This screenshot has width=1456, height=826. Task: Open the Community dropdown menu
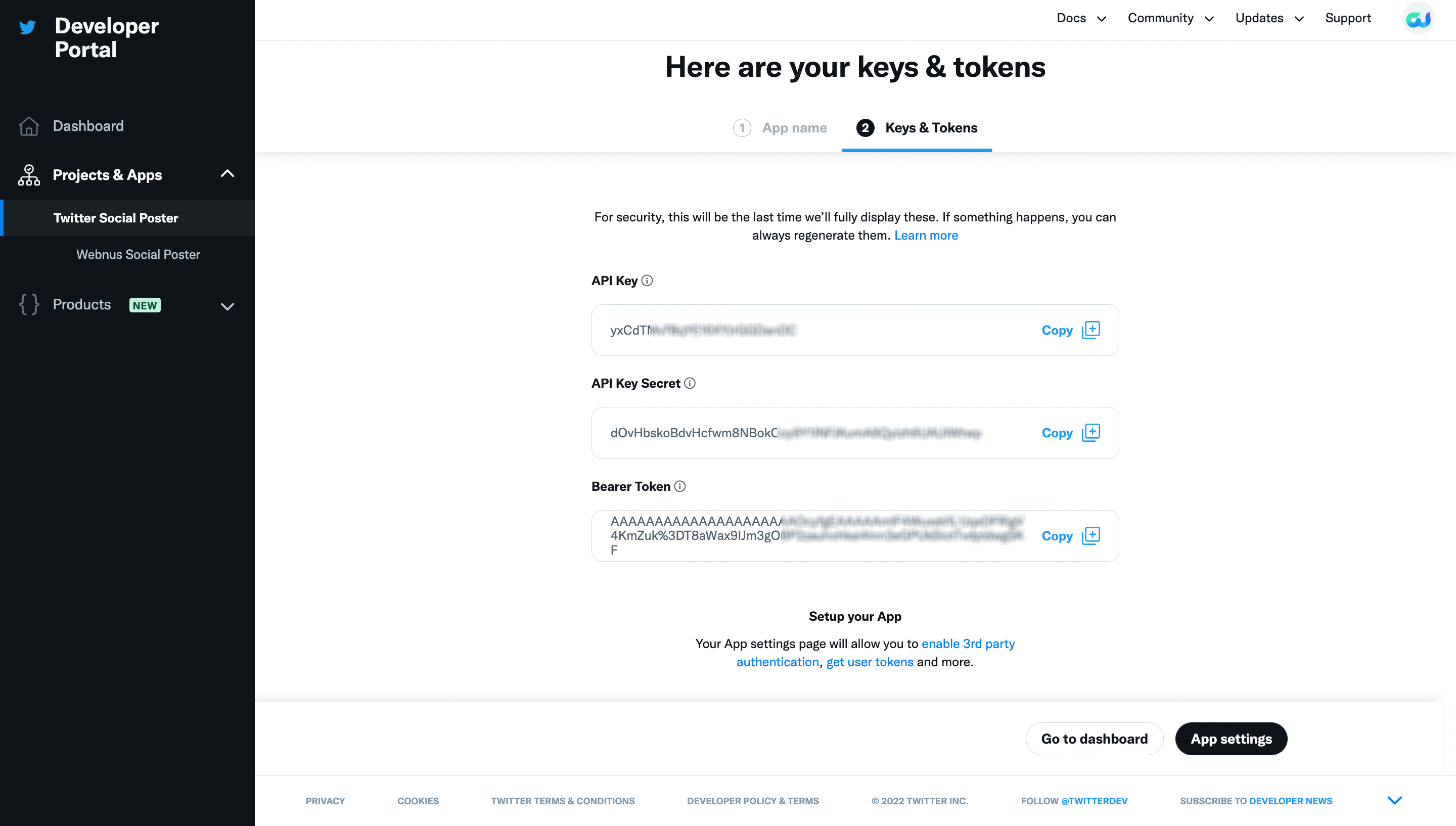tap(1170, 18)
